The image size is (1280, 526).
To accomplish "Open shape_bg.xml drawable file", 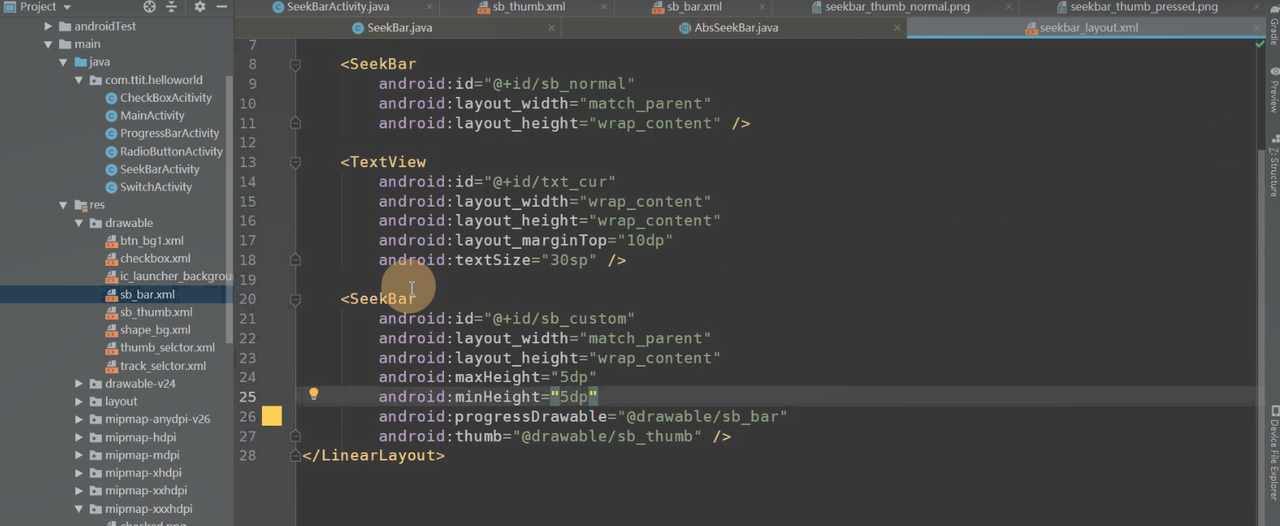I will [x=147, y=330].
